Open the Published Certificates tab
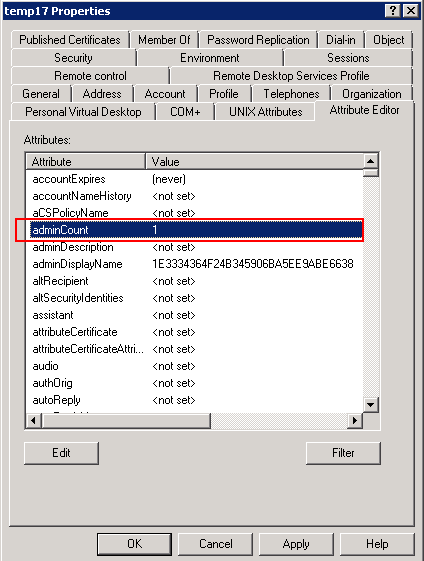This screenshot has width=424, height=561. click(x=70, y=40)
